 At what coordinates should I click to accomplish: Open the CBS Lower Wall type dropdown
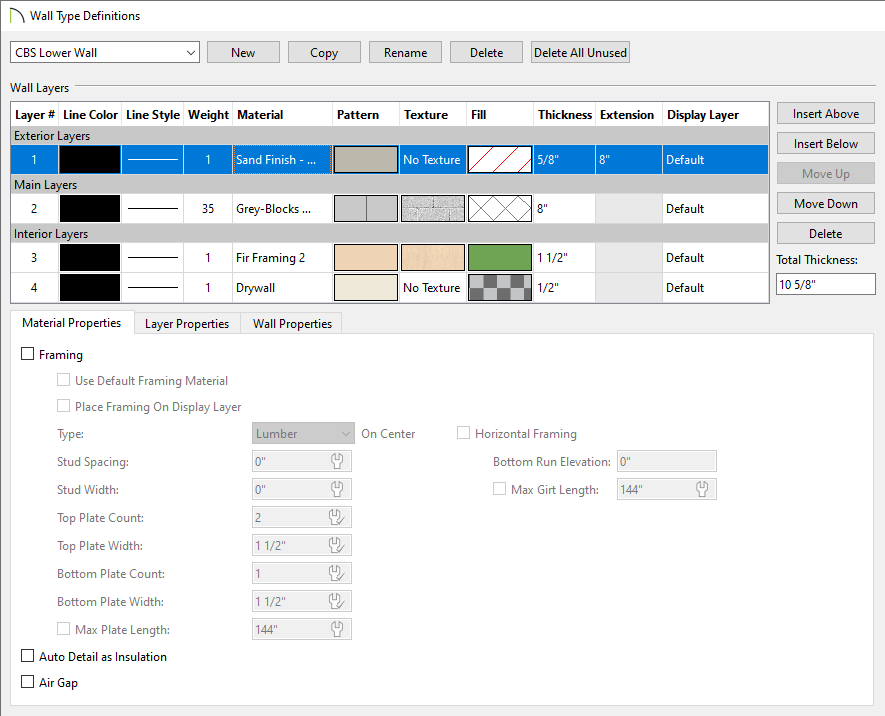(x=105, y=52)
